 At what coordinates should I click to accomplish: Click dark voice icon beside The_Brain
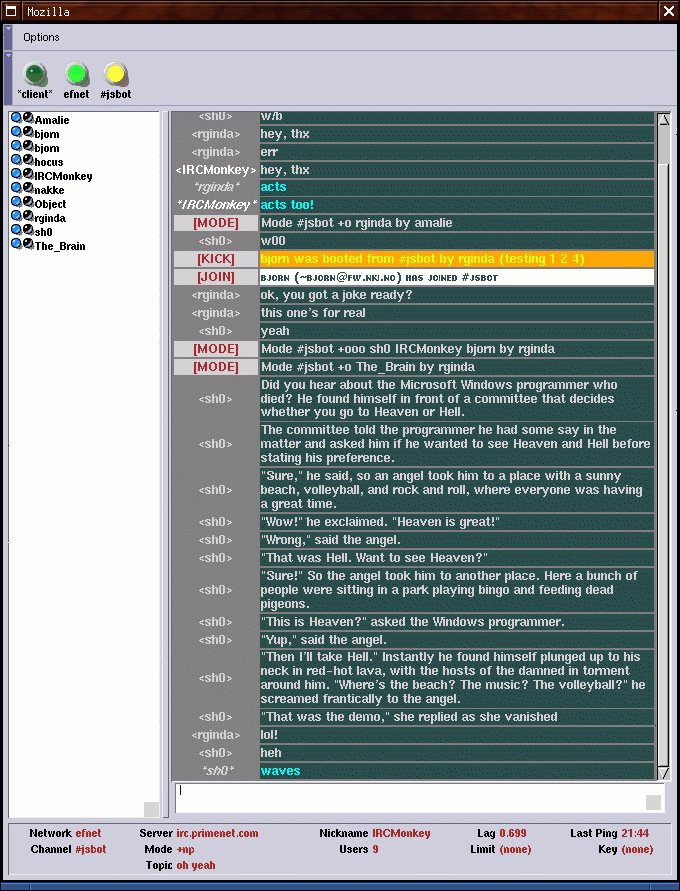28,244
